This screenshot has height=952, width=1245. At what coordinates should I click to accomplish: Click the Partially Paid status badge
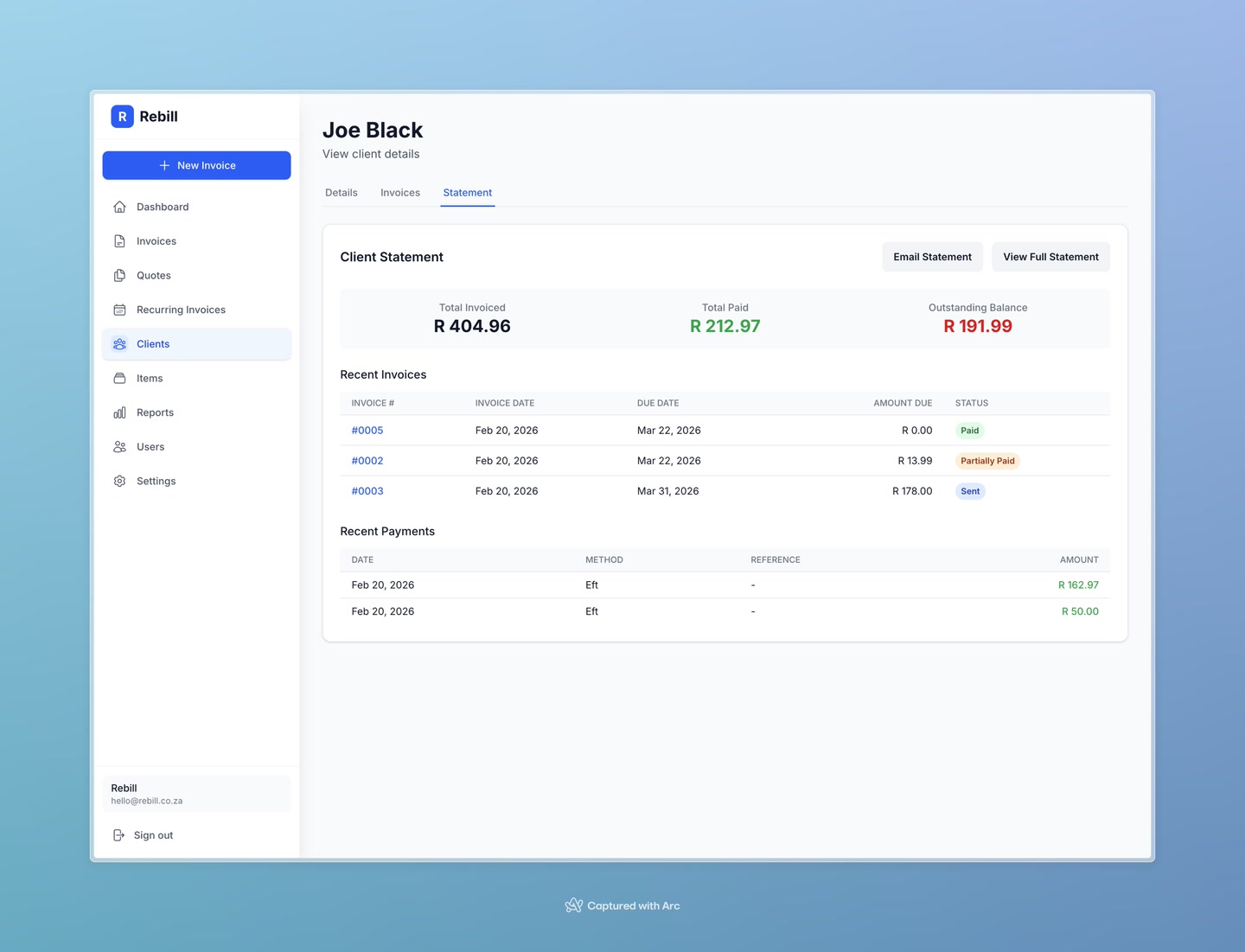click(986, 460)
